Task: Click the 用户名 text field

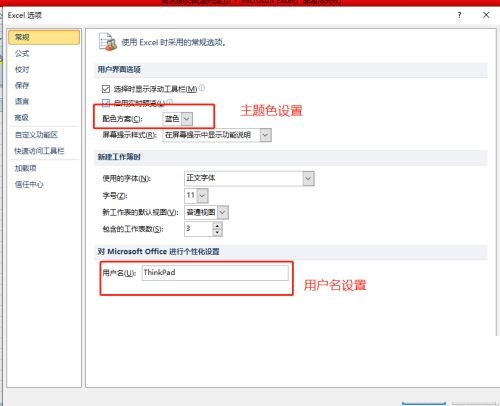Action: 215,273
